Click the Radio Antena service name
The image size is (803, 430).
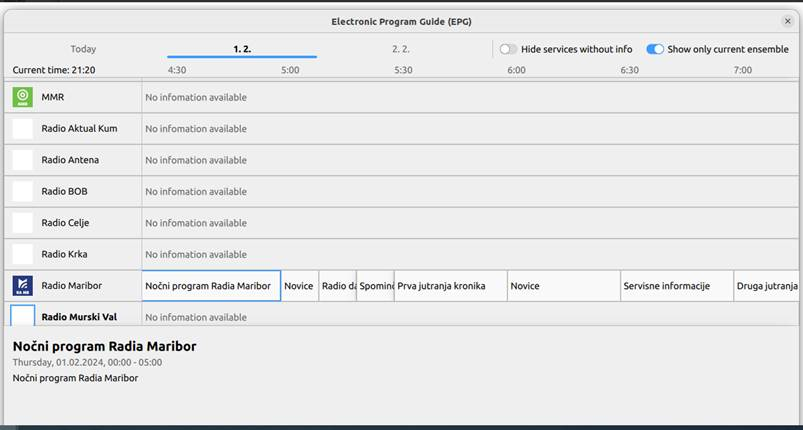pos(70,160)
